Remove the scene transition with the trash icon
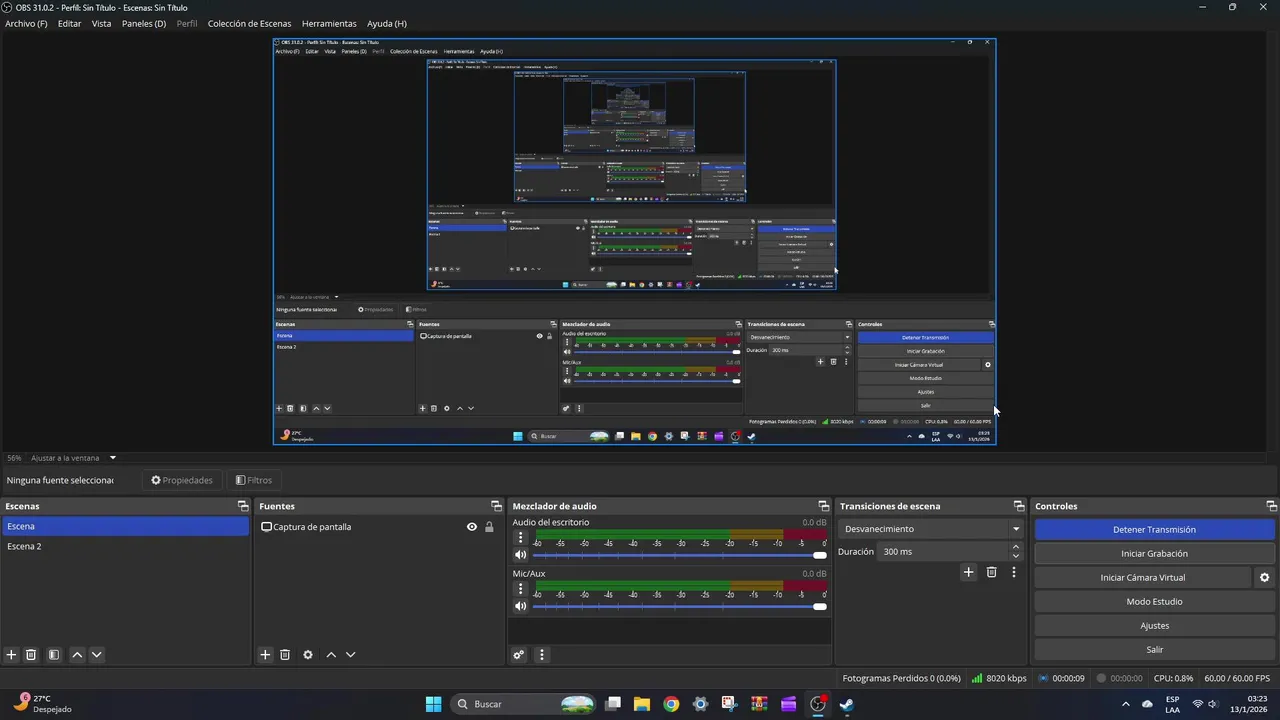 coord(992,572)
